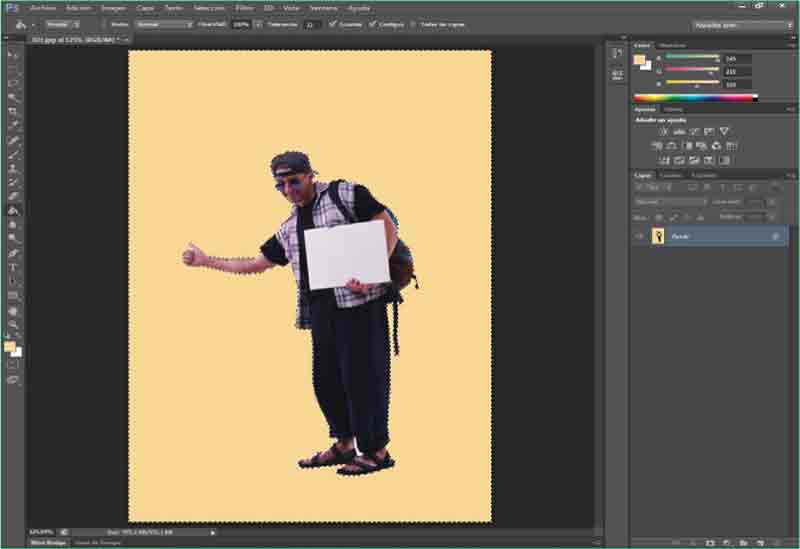The image size is (800, 549).
Task: Select the Paint Bucket tool
Action: point(13,211)
